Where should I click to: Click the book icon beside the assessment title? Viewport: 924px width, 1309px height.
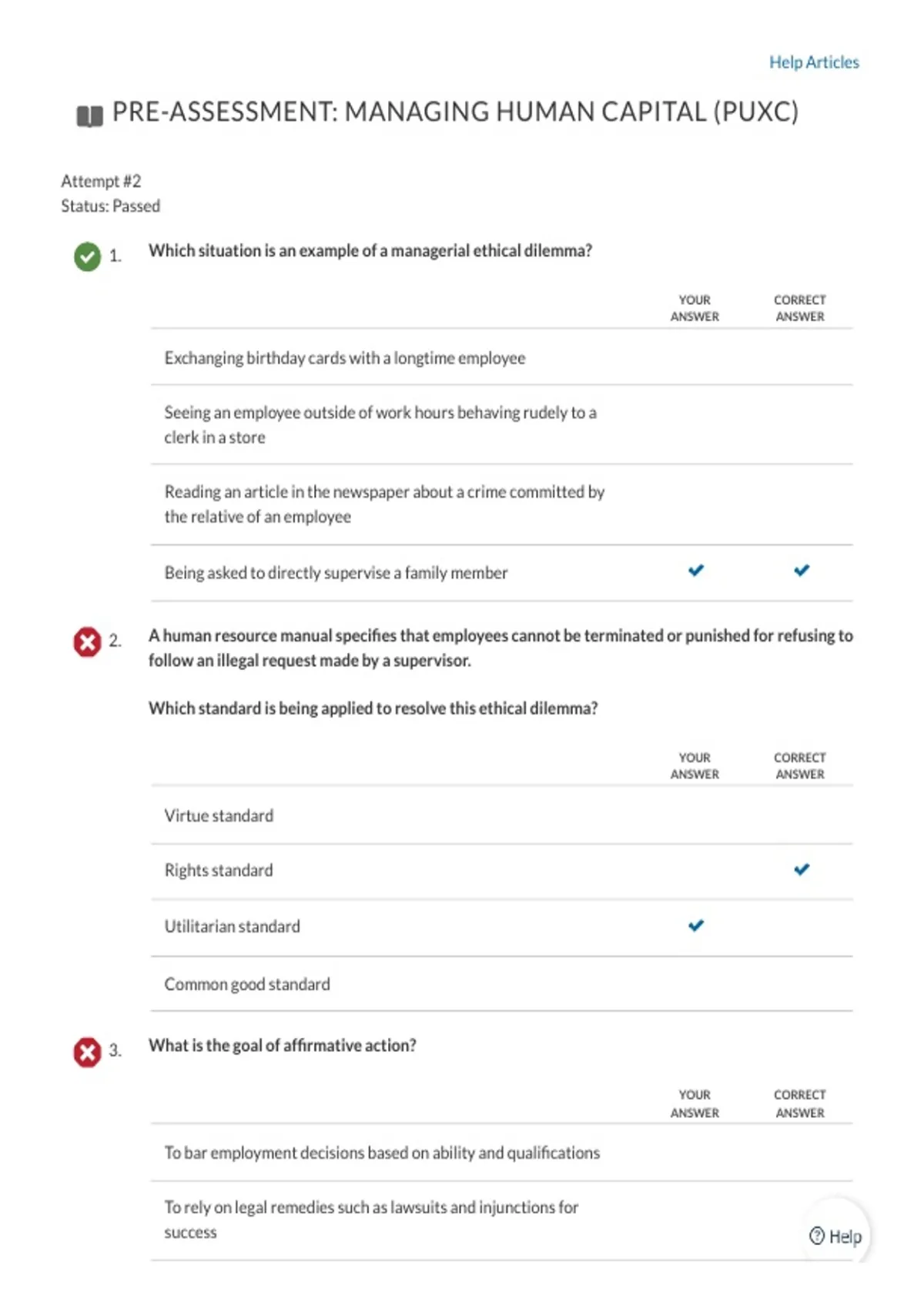[x=89, y=115]
